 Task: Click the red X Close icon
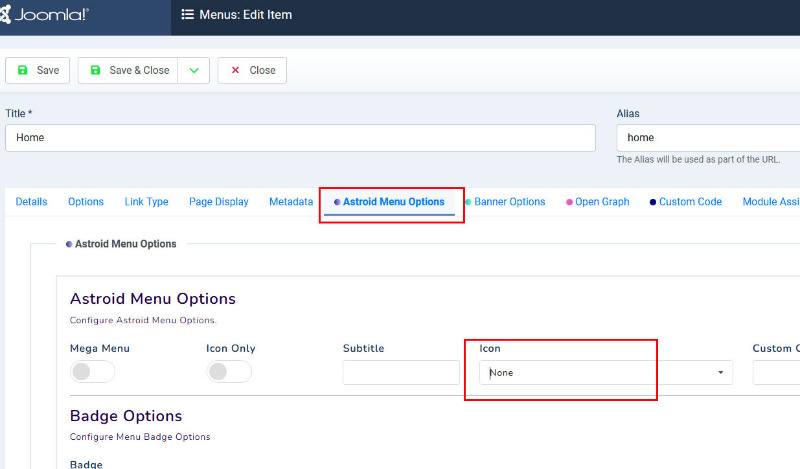click(x=235, y=70)
